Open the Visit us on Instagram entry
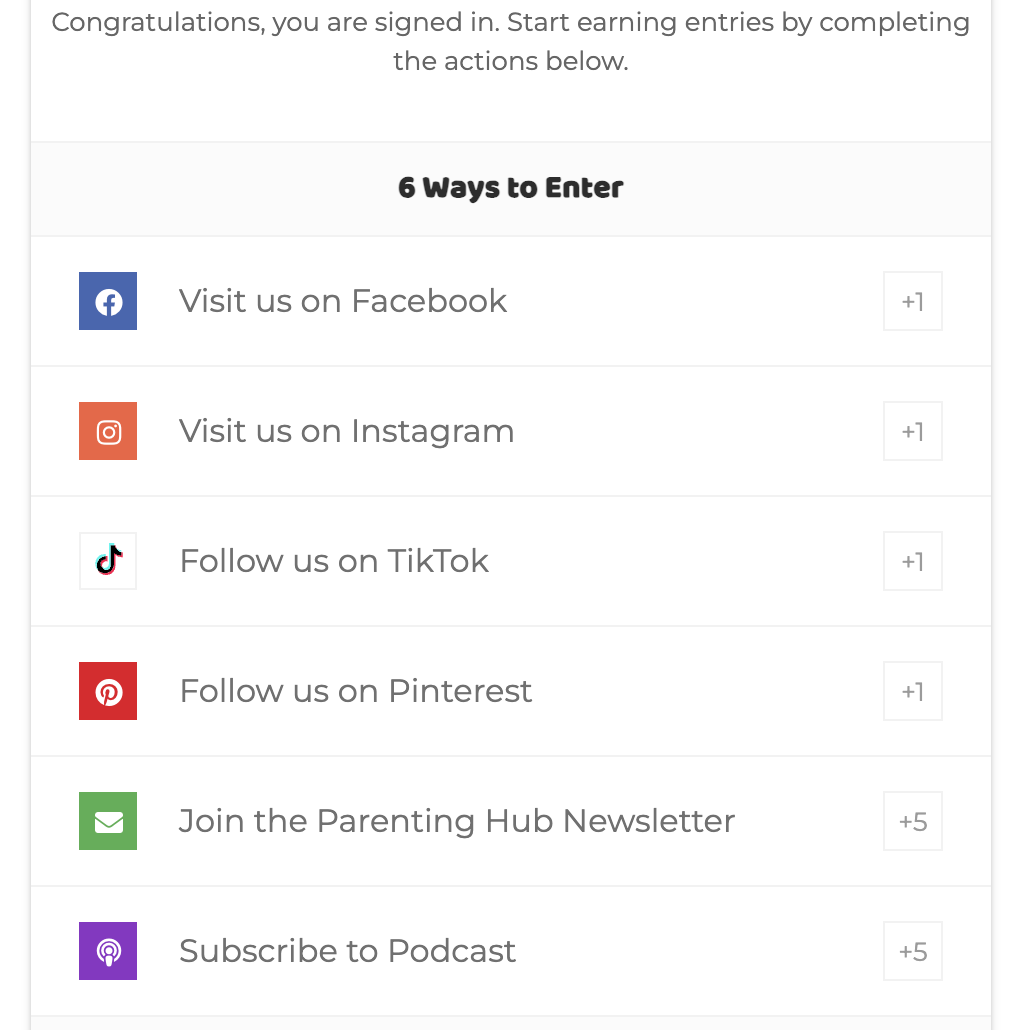The height and width of the screenshot is (1030, 1018). (346, 431)
